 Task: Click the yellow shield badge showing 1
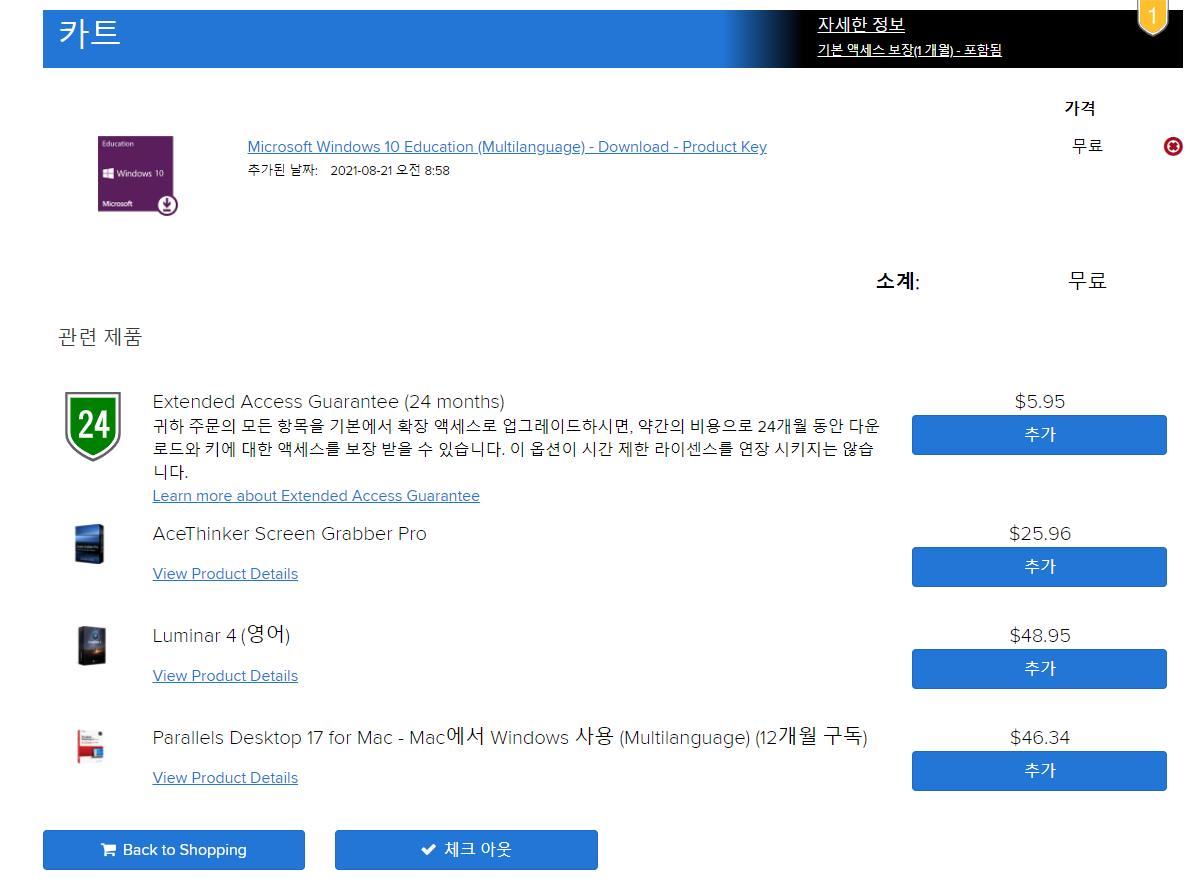point(1152,17)
